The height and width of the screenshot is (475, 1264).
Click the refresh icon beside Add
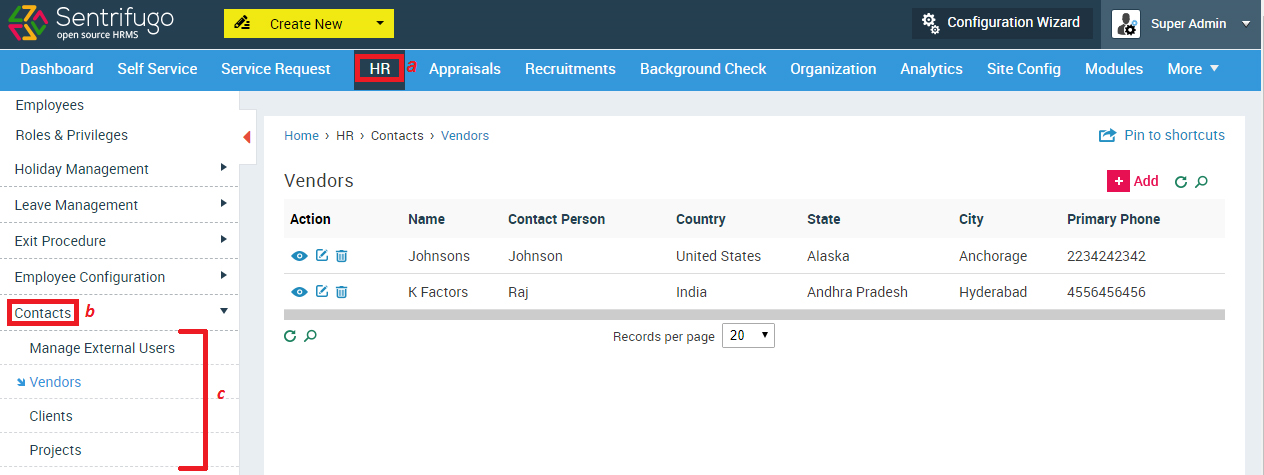[x=1181, y=182]
